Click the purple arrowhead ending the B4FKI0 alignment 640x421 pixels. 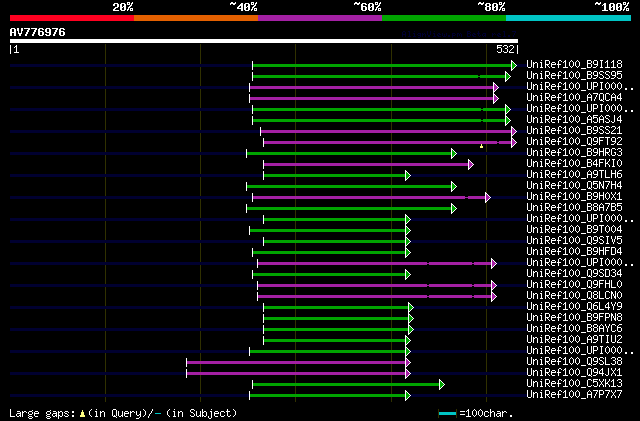coord(471,165)
